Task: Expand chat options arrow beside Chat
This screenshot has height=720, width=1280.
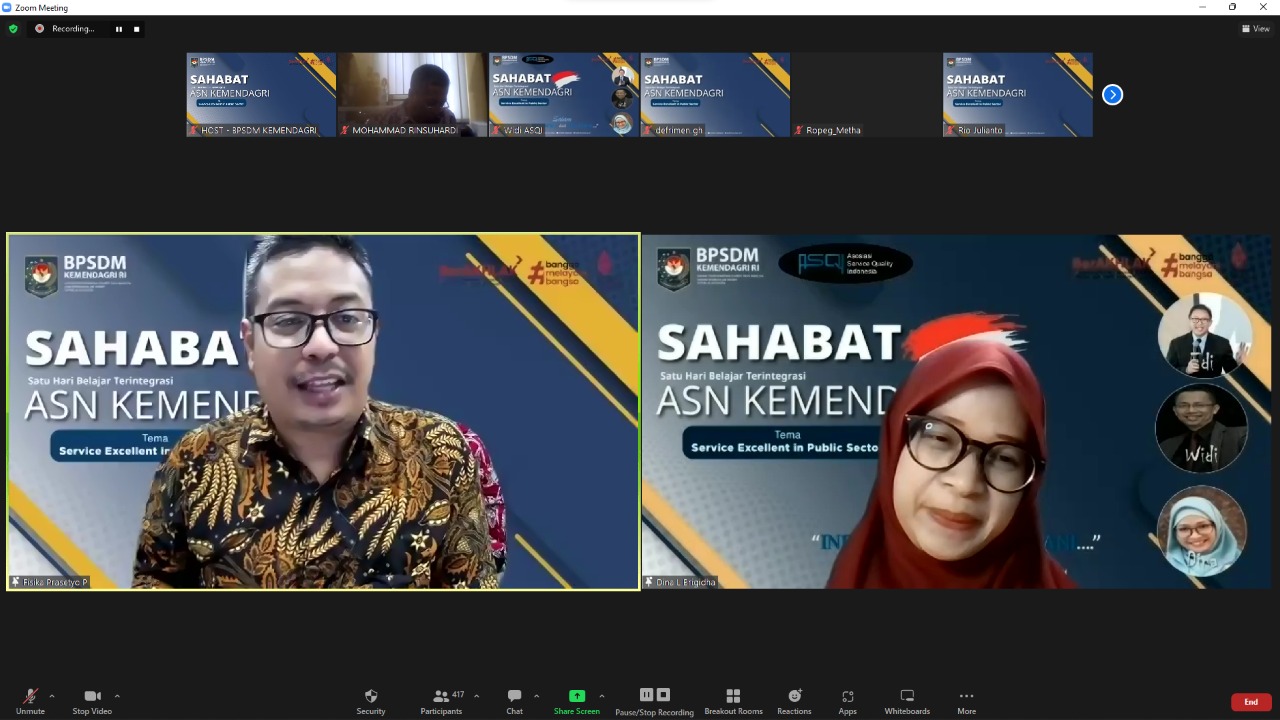Action: click(x=536, y=696)
